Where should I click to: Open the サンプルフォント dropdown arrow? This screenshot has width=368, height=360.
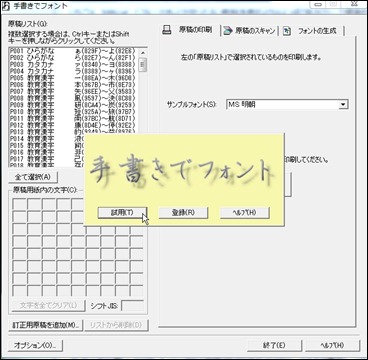343,104
